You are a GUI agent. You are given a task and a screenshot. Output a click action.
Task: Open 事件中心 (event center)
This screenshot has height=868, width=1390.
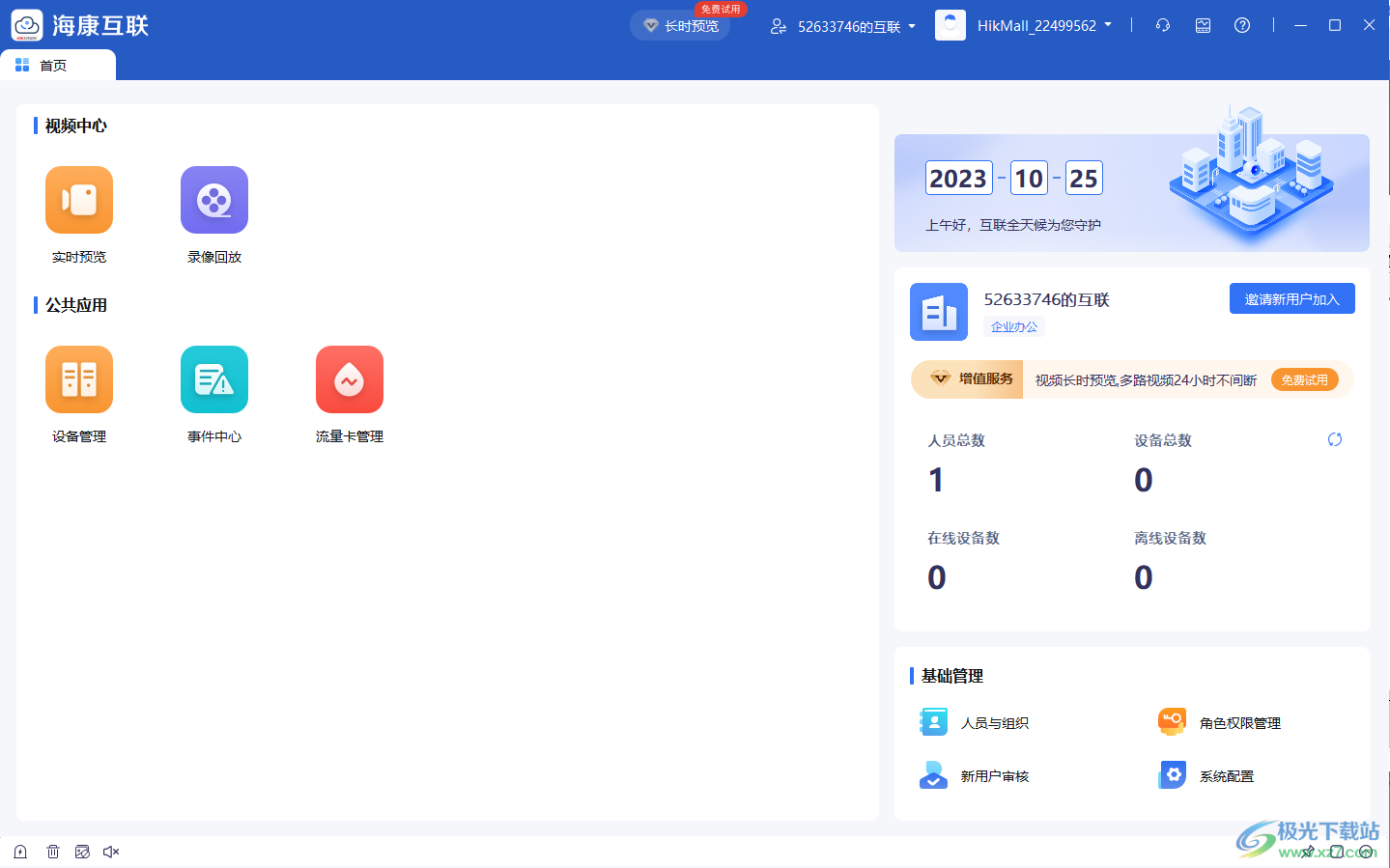point(213,378)
